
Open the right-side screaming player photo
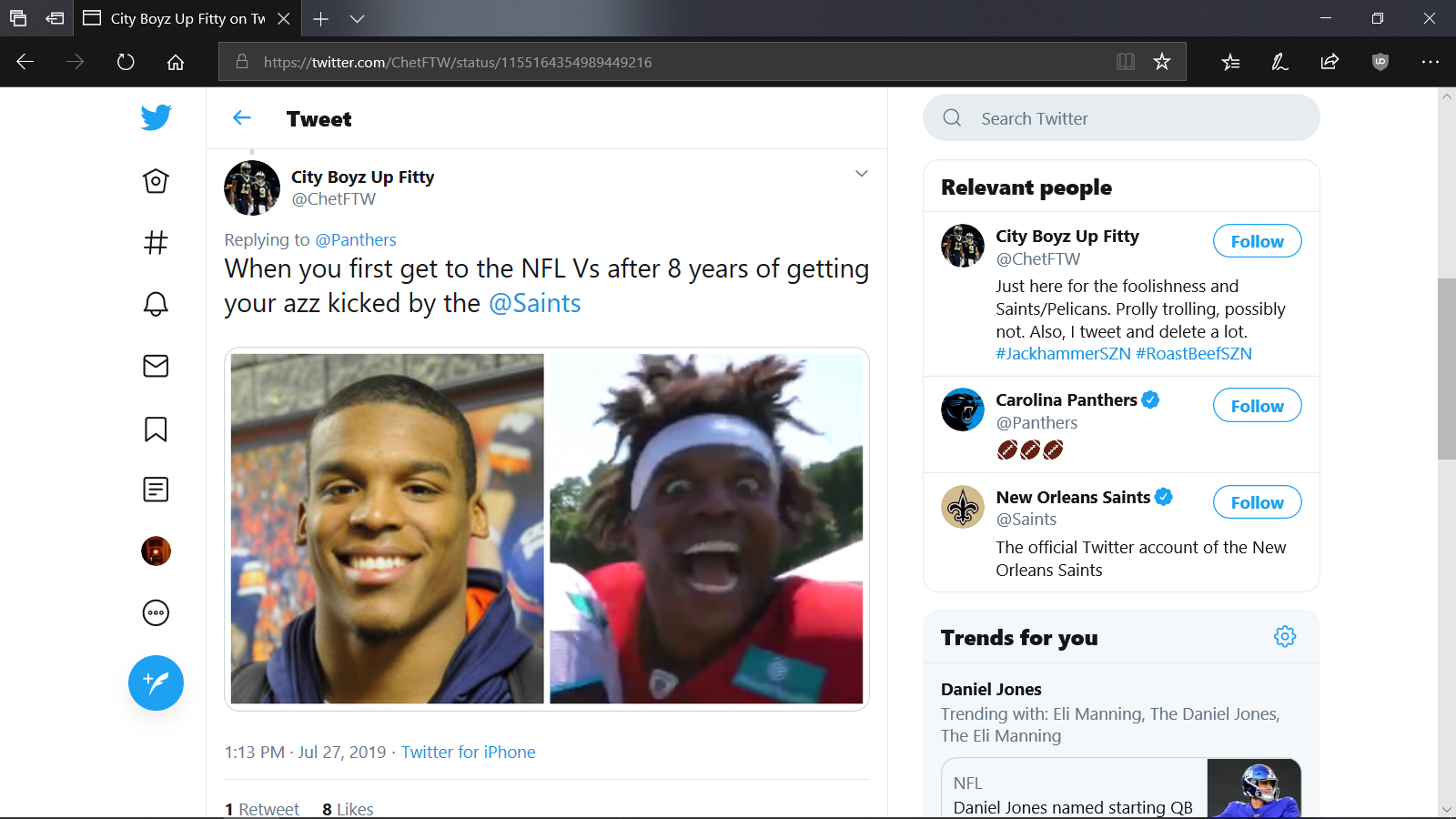pyautogui.click(x=706, y=529)
